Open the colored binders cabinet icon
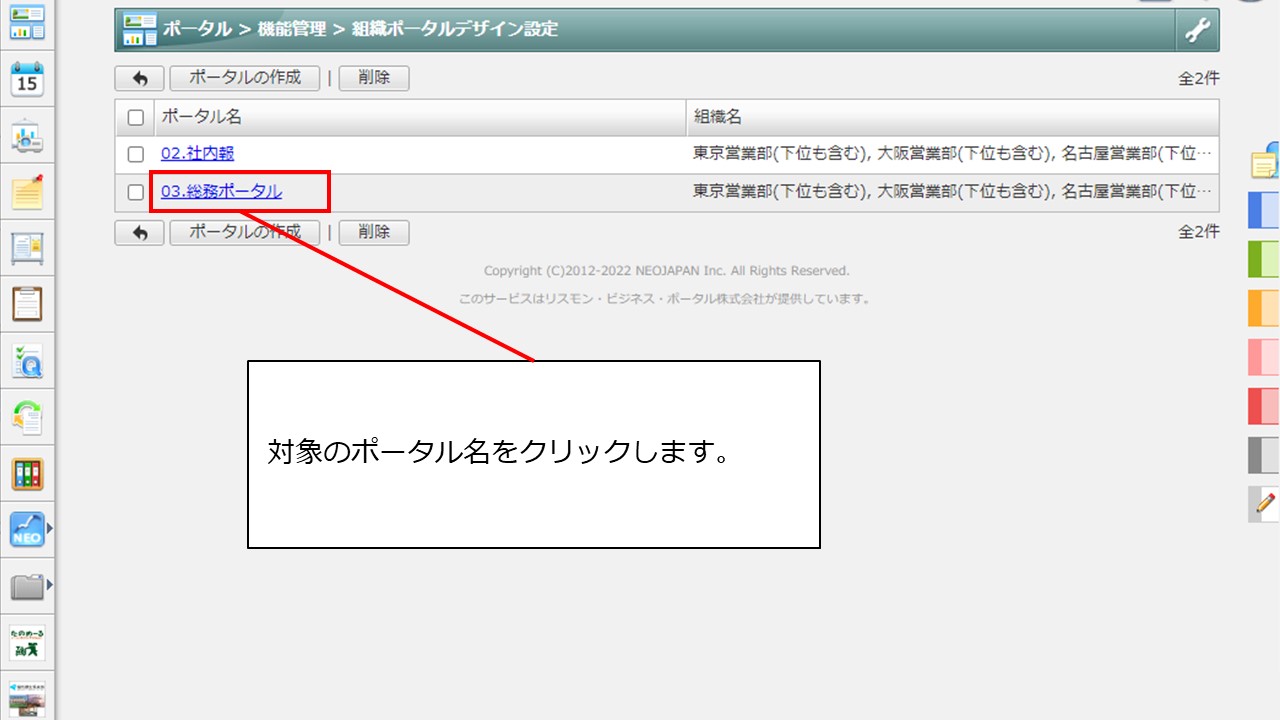Viewport: 1280px width, 720px height. coord(27,473)
